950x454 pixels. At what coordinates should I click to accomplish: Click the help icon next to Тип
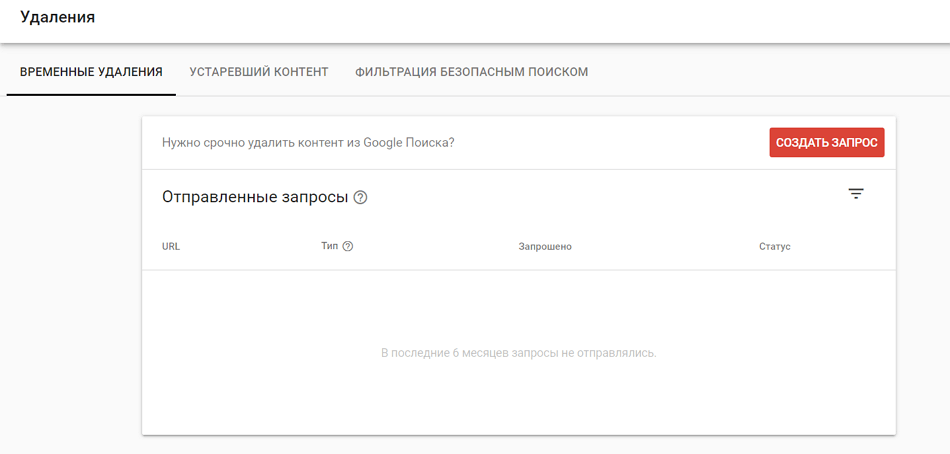[348, 247]
